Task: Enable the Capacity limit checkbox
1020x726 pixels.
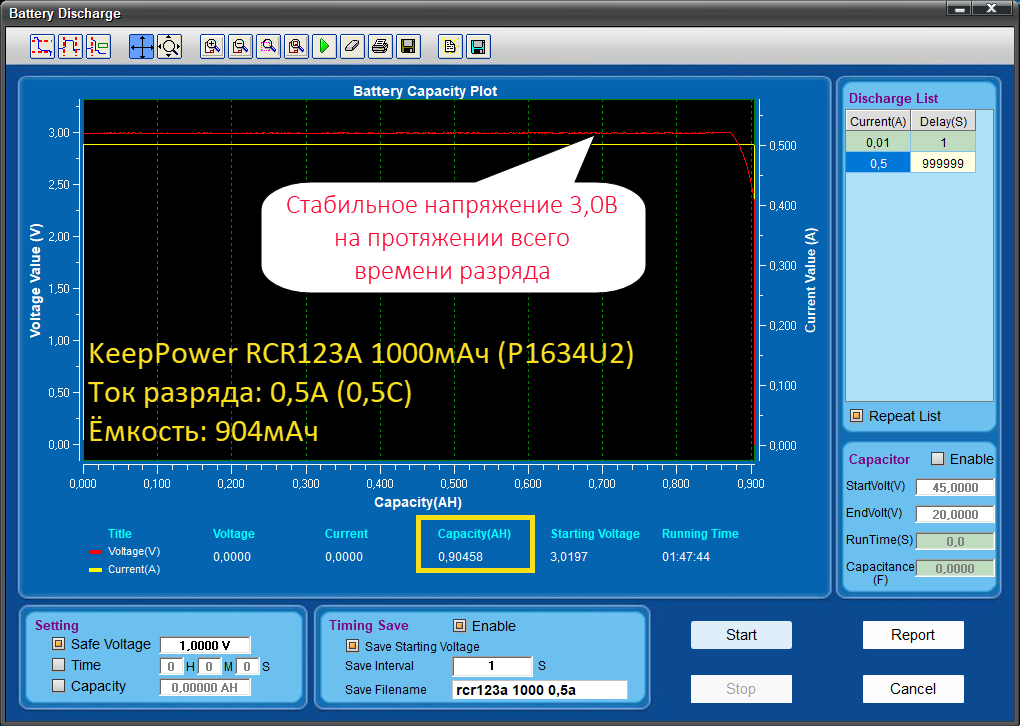Action: [x=59, y=686]
